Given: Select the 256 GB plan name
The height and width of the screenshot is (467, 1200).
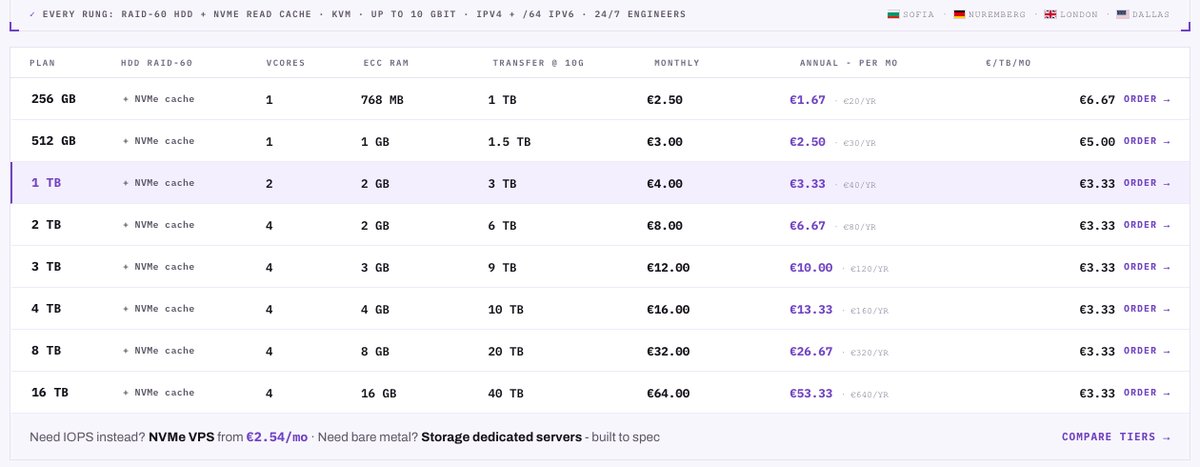Looking at the screenshot, I should (53, 99).
